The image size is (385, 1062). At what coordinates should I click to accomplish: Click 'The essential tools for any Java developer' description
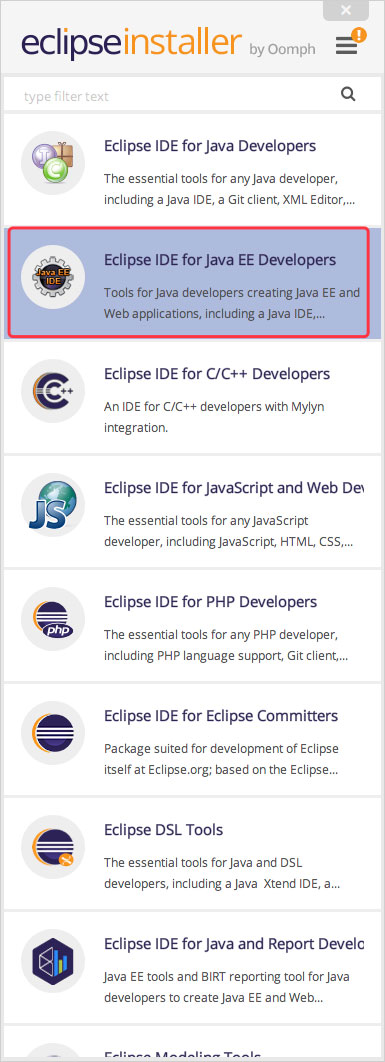(x=229, y=190)
